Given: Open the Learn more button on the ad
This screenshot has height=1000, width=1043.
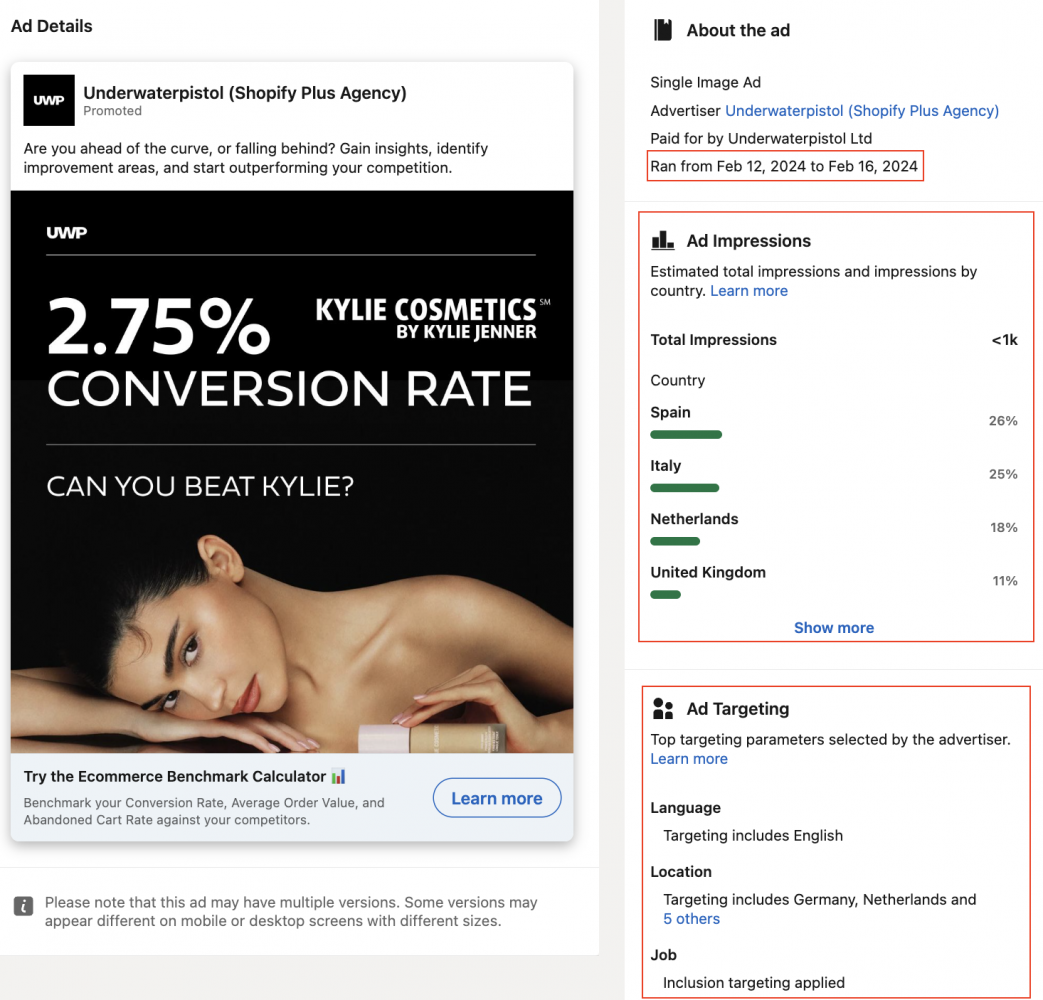Looking at the screenshot, I should [497, 798].
